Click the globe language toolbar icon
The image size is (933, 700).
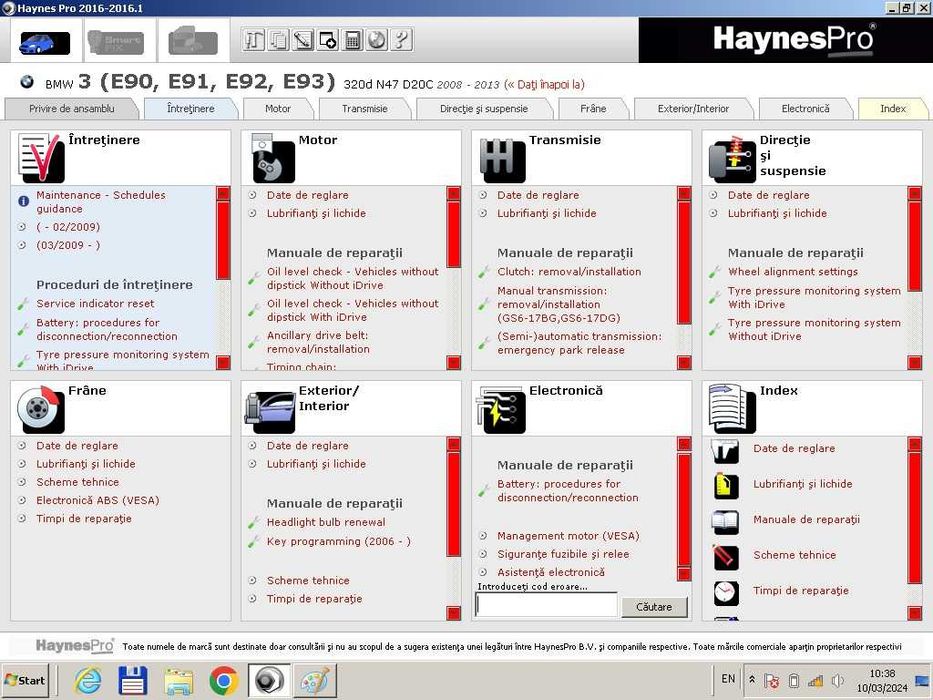click(x=377, y=40)
